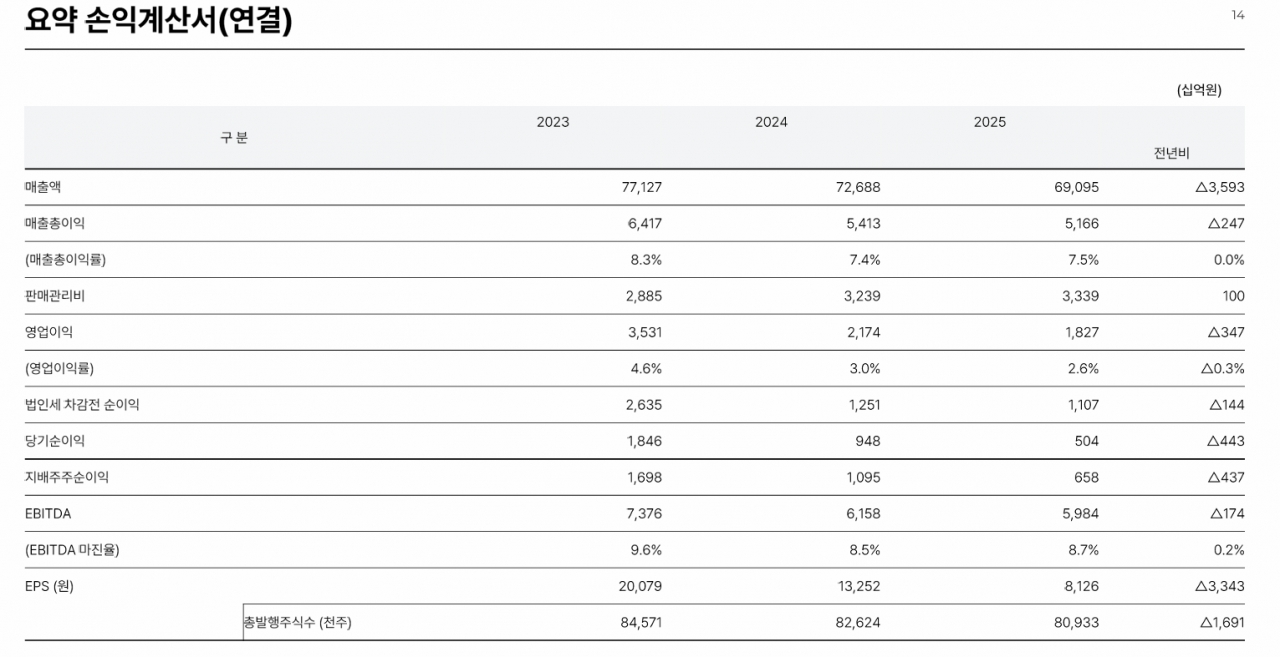Select the EPS (원) row label

tap(49, 586)
